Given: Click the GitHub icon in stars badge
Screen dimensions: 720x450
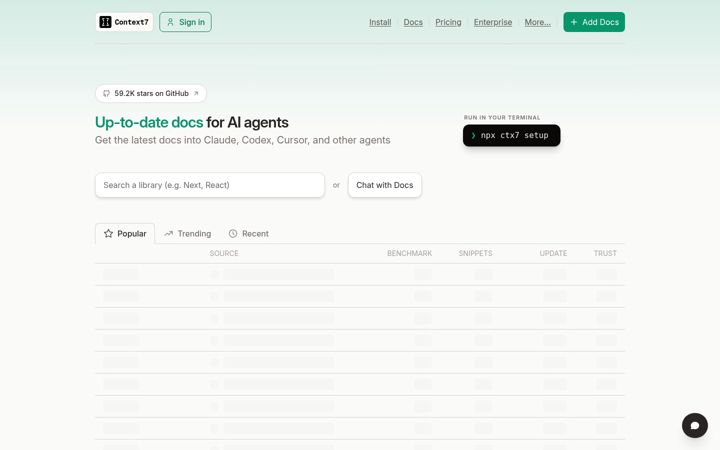Looking at the screenshot, I should (x=107, y=93).
